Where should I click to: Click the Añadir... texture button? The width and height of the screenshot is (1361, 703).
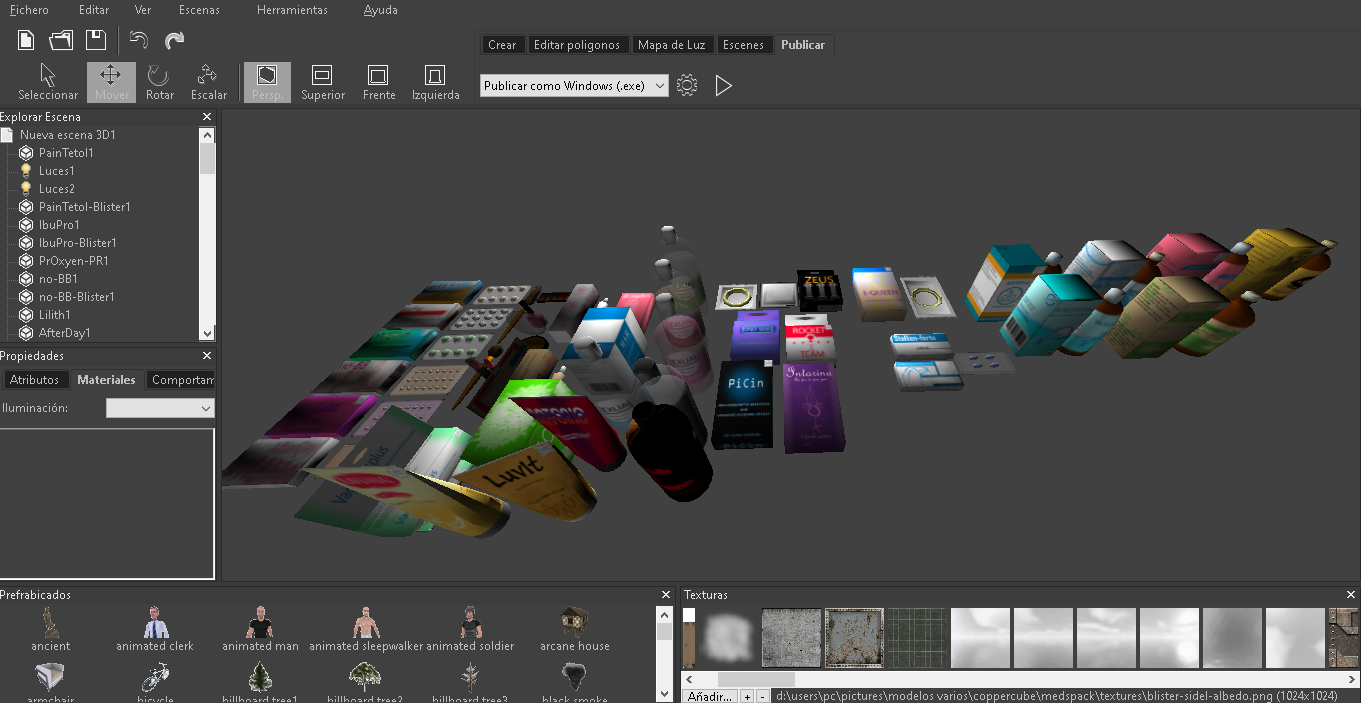pos(711,696)
